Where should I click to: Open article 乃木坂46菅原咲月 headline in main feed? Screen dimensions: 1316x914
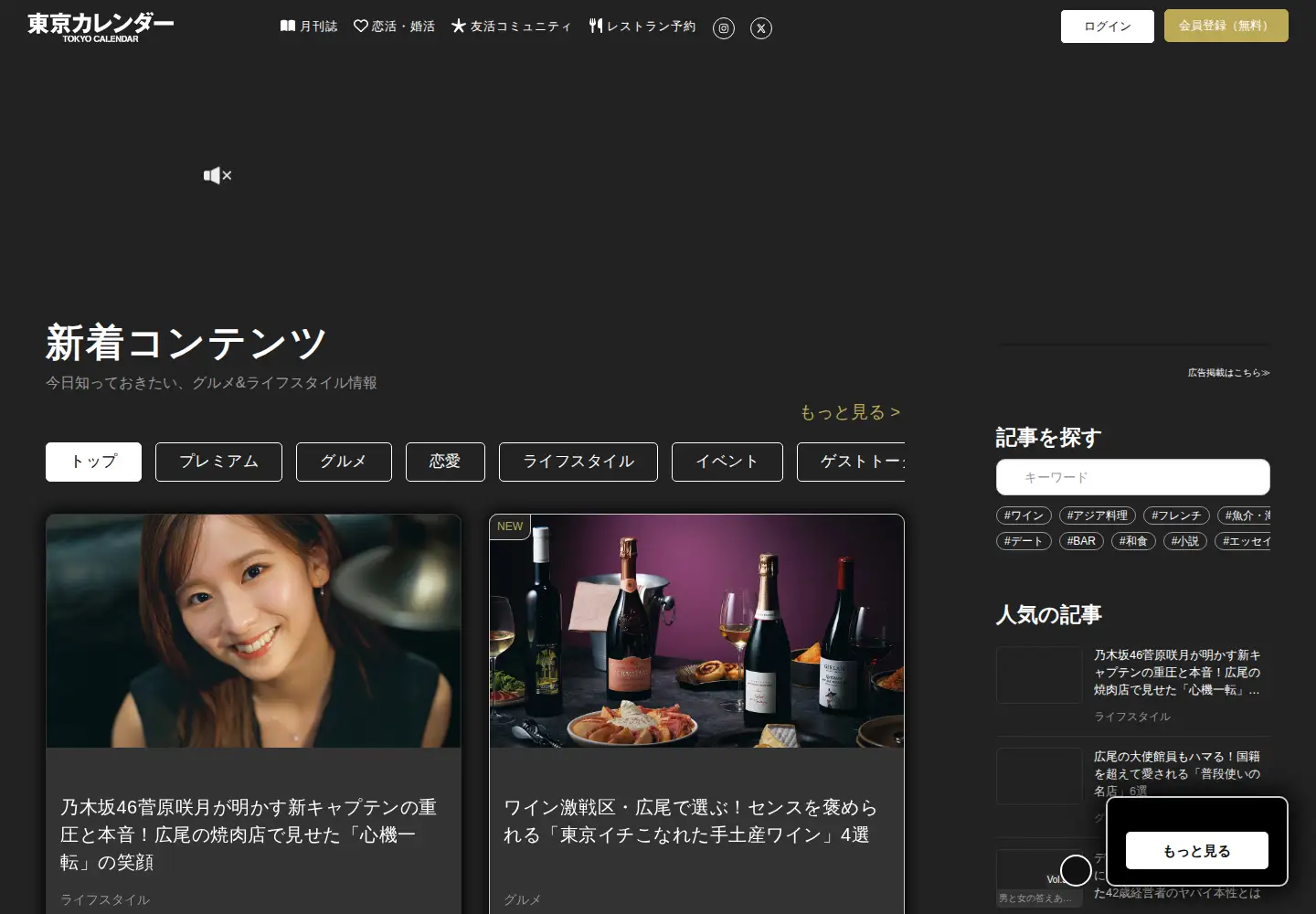tap(249, 834)
